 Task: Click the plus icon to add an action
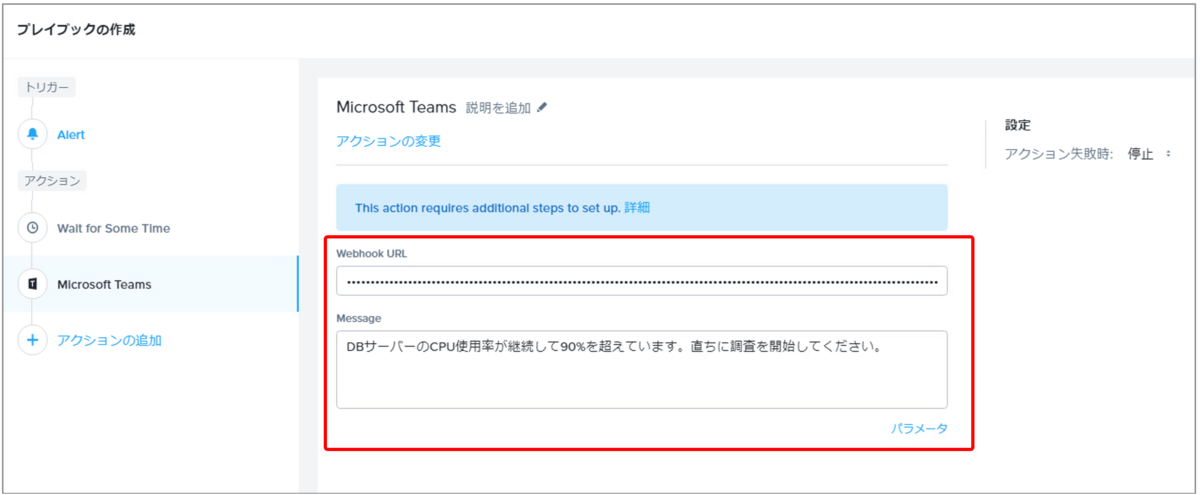click(33, 340)
